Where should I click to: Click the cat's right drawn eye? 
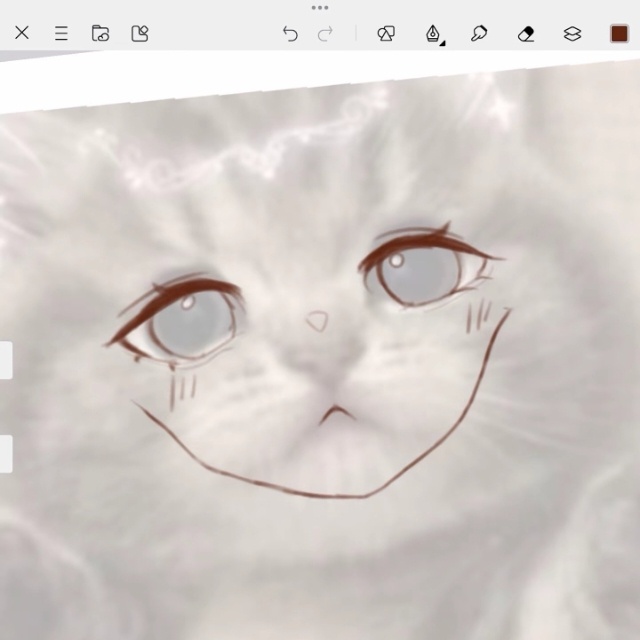coord(421,273)
